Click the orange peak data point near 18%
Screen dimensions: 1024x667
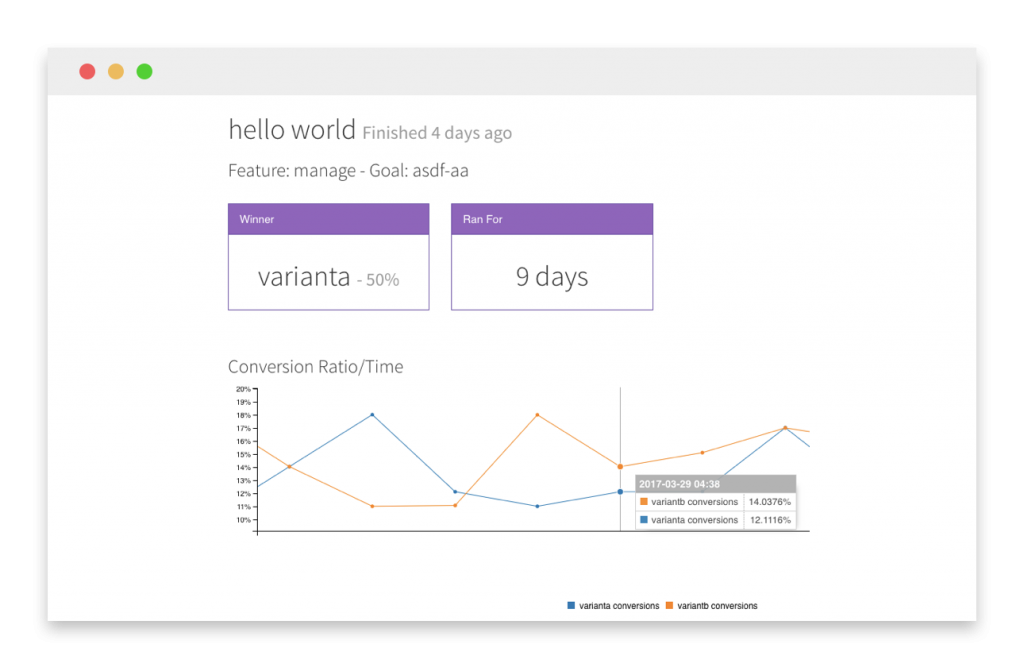(x=538, y=414)
